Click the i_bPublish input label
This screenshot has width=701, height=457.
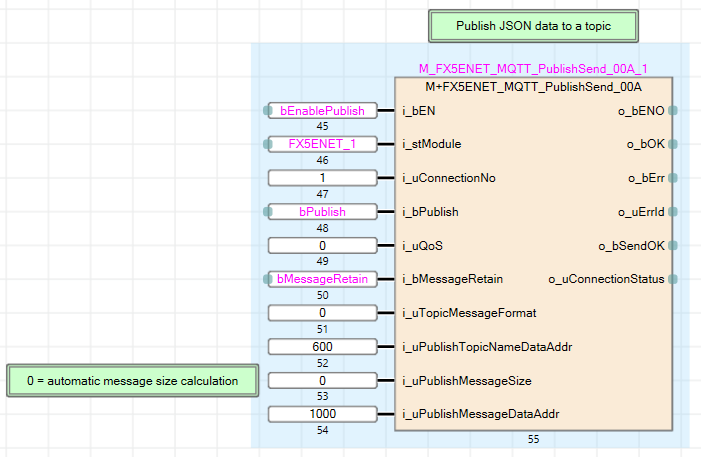tap(431, 212)
